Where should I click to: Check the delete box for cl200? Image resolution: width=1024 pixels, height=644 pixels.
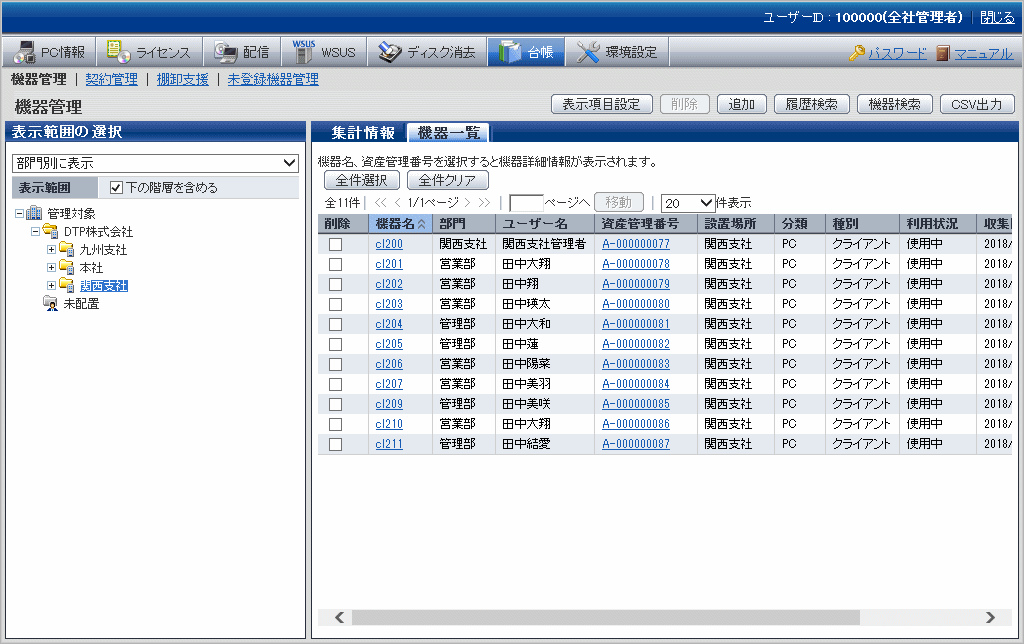(335, 244)
